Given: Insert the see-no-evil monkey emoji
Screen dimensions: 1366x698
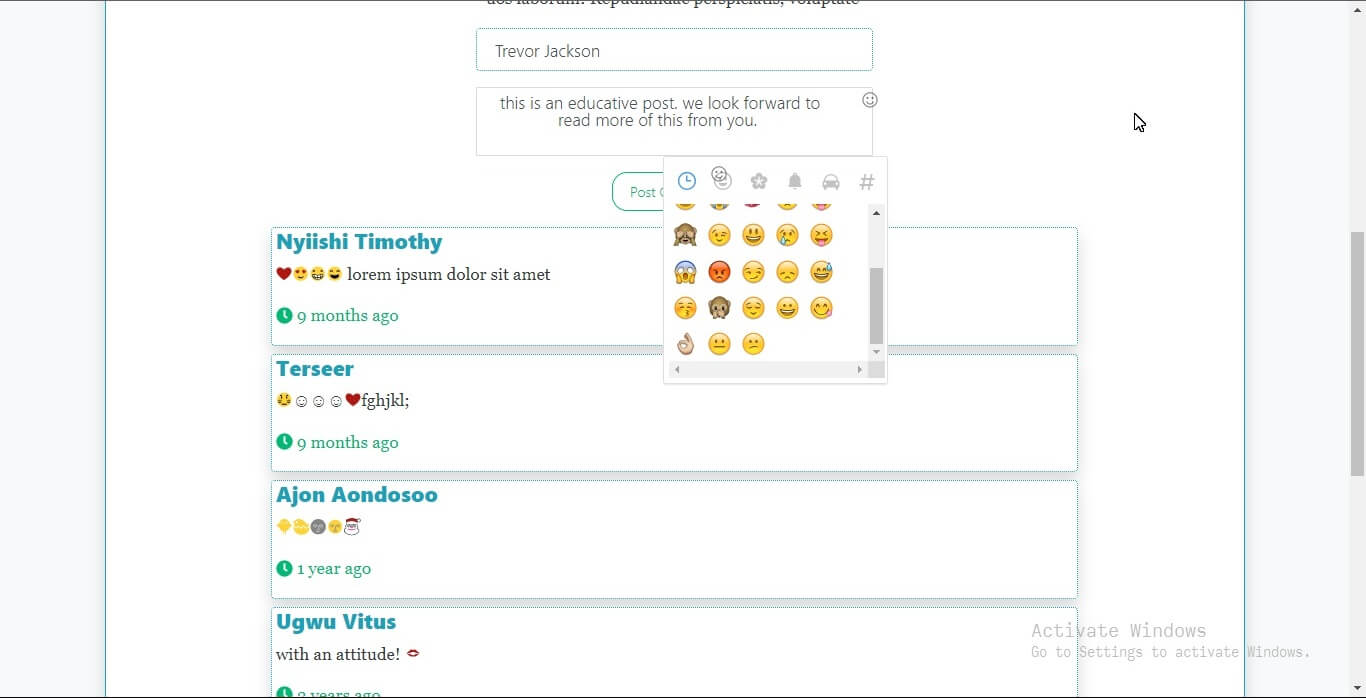Looking at the screenshot, I should [685, 235].
